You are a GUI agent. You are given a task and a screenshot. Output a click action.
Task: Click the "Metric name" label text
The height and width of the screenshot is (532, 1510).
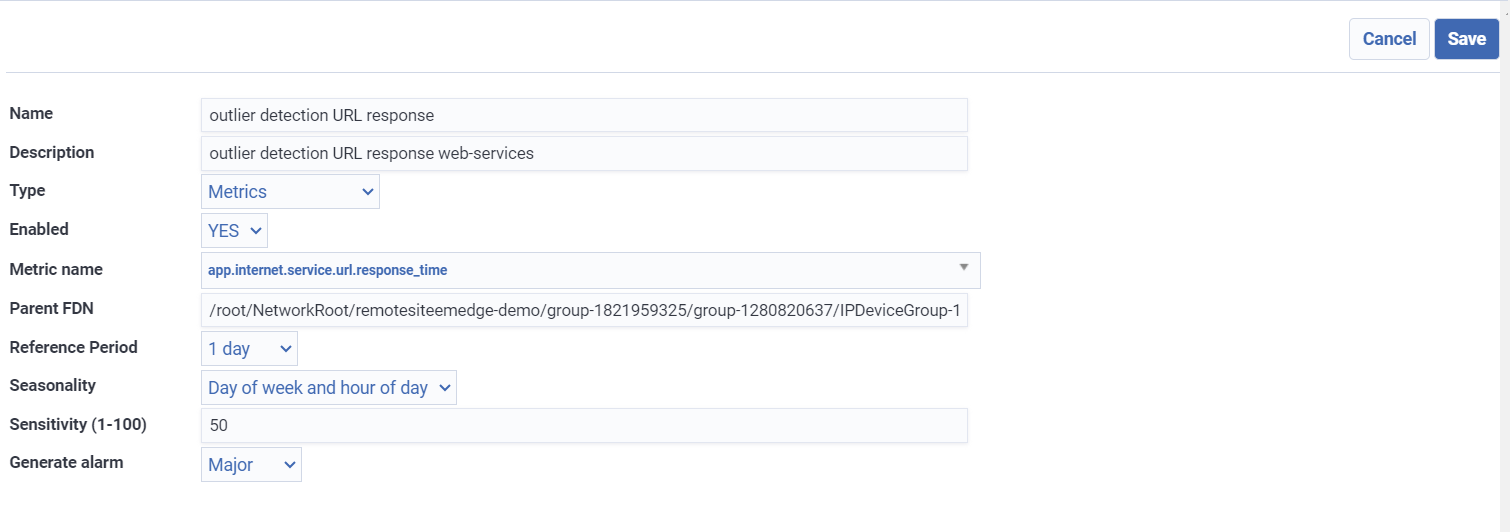pyautogui.click(x=56, y=270)
